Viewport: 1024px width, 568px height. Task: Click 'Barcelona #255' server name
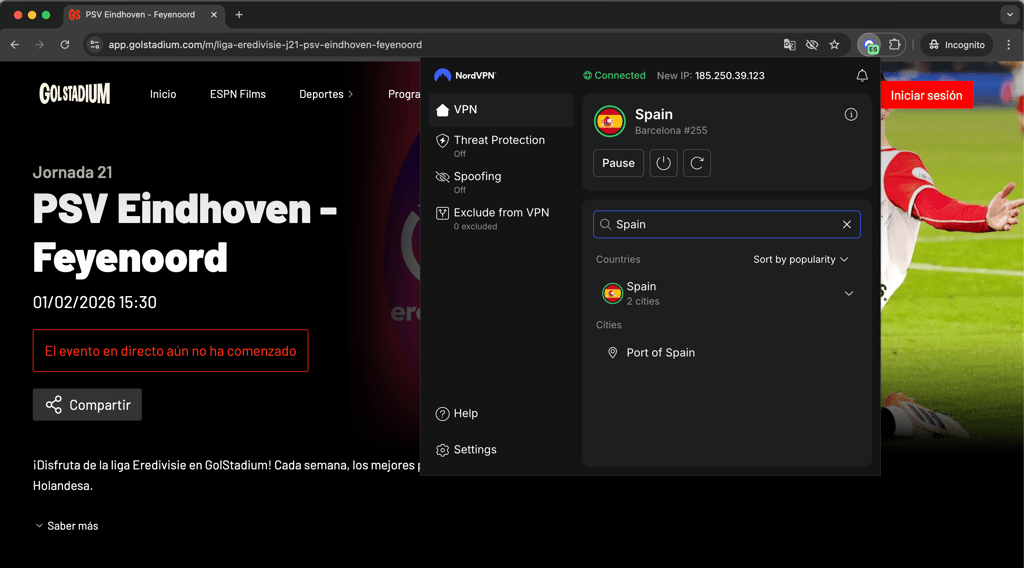click(671, 131)
